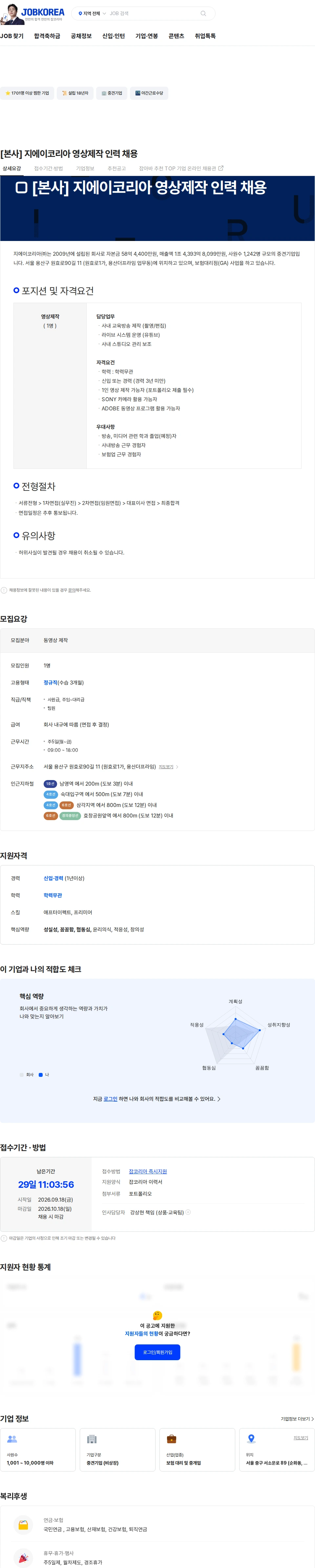The width and height of the screenshot is (315, 1568).
Task: Click the 야간근로수당 badge
Action: pos(149,93)
